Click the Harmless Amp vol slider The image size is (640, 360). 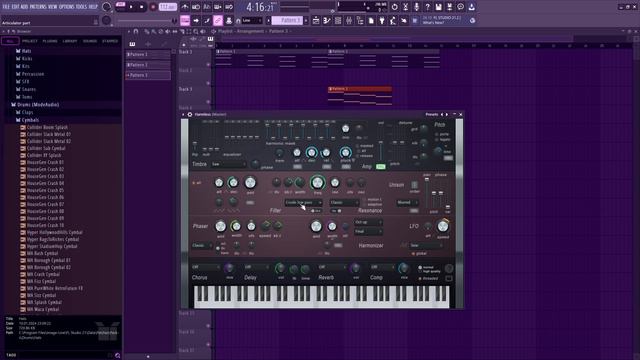tap(381, 142)
